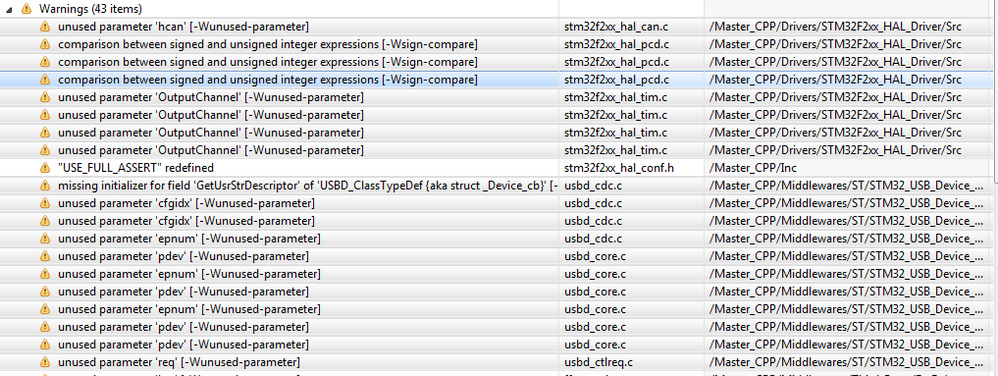Screen dimensions: 998x376
Task: Click the usbd_ctlreq.c resource cell
Action: 631,362
